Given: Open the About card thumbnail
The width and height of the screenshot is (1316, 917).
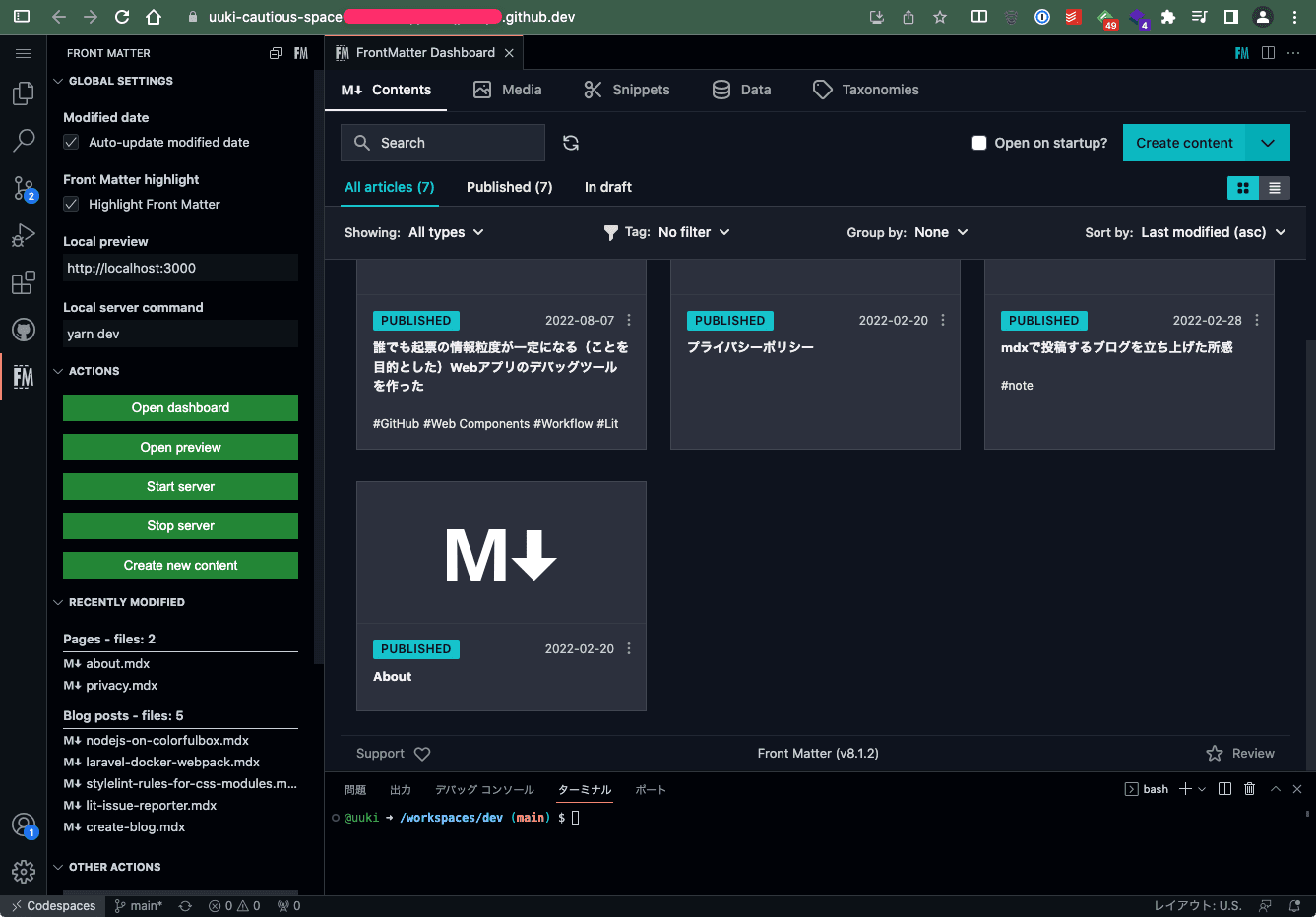Looking at the screenshot, I should 501,553.
